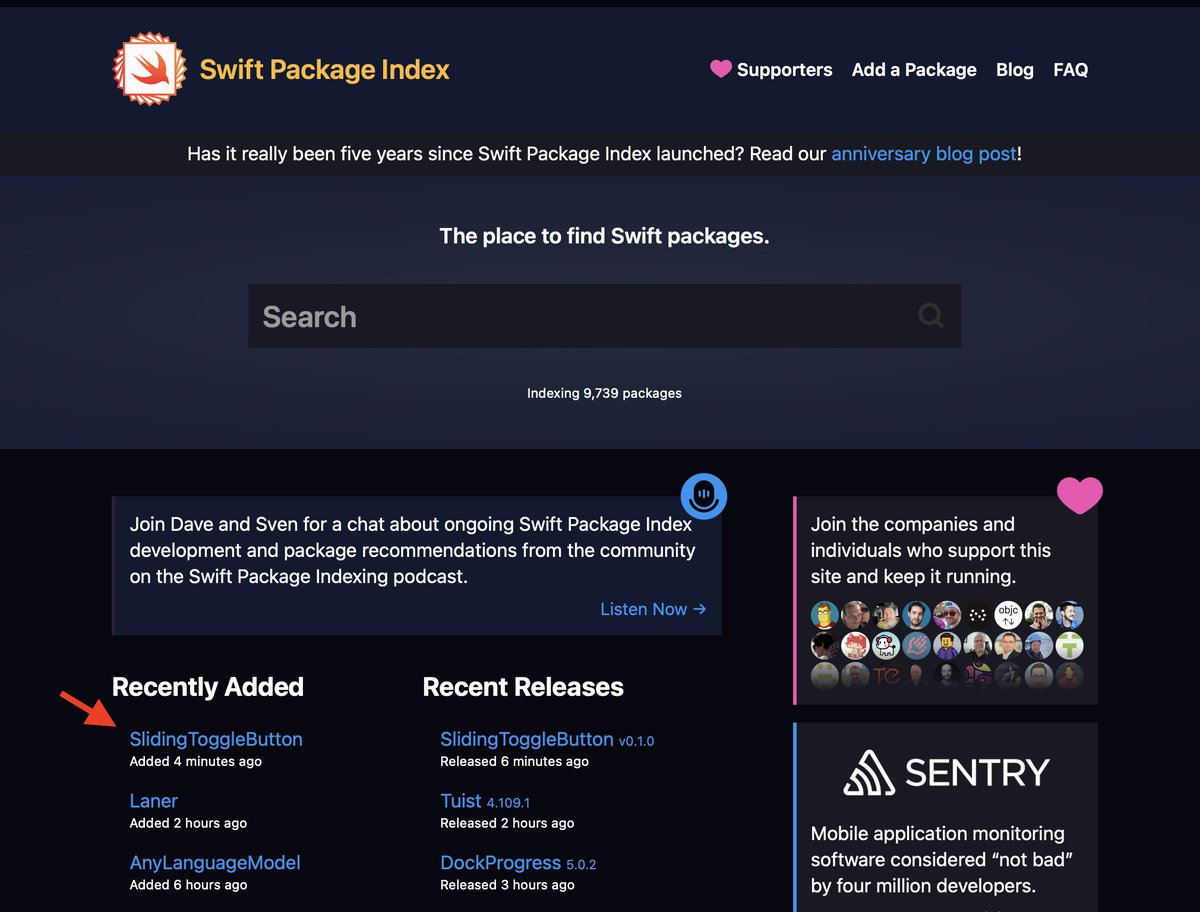
Task: Click the pink heart next to Supporters
Action: coord(721,69)
